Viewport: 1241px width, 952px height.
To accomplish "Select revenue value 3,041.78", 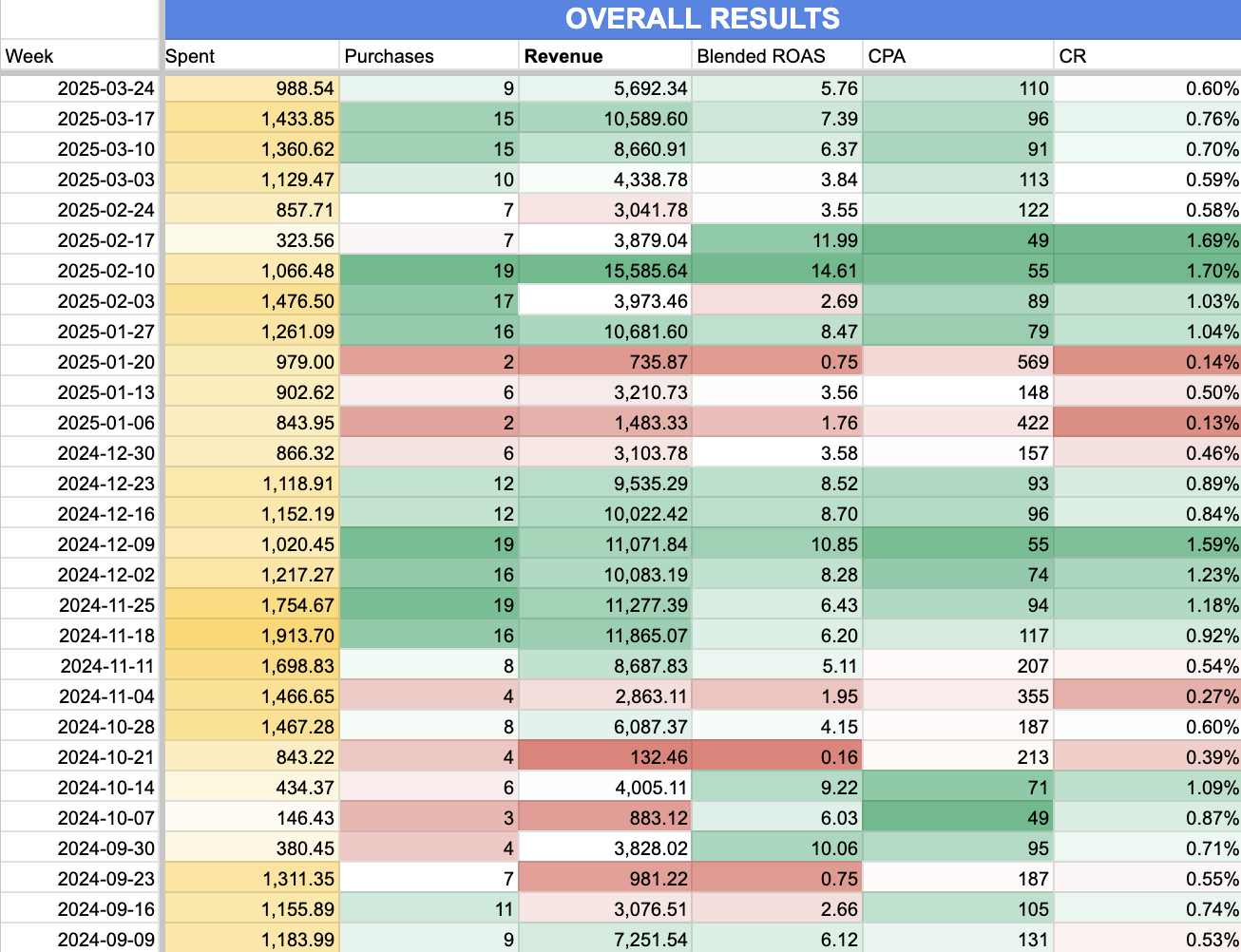I will tap(605, 210).
